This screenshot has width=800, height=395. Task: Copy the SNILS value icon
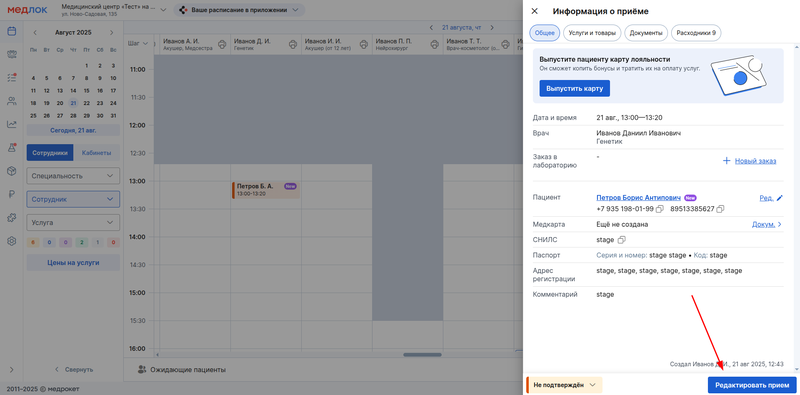pos(621,239)
